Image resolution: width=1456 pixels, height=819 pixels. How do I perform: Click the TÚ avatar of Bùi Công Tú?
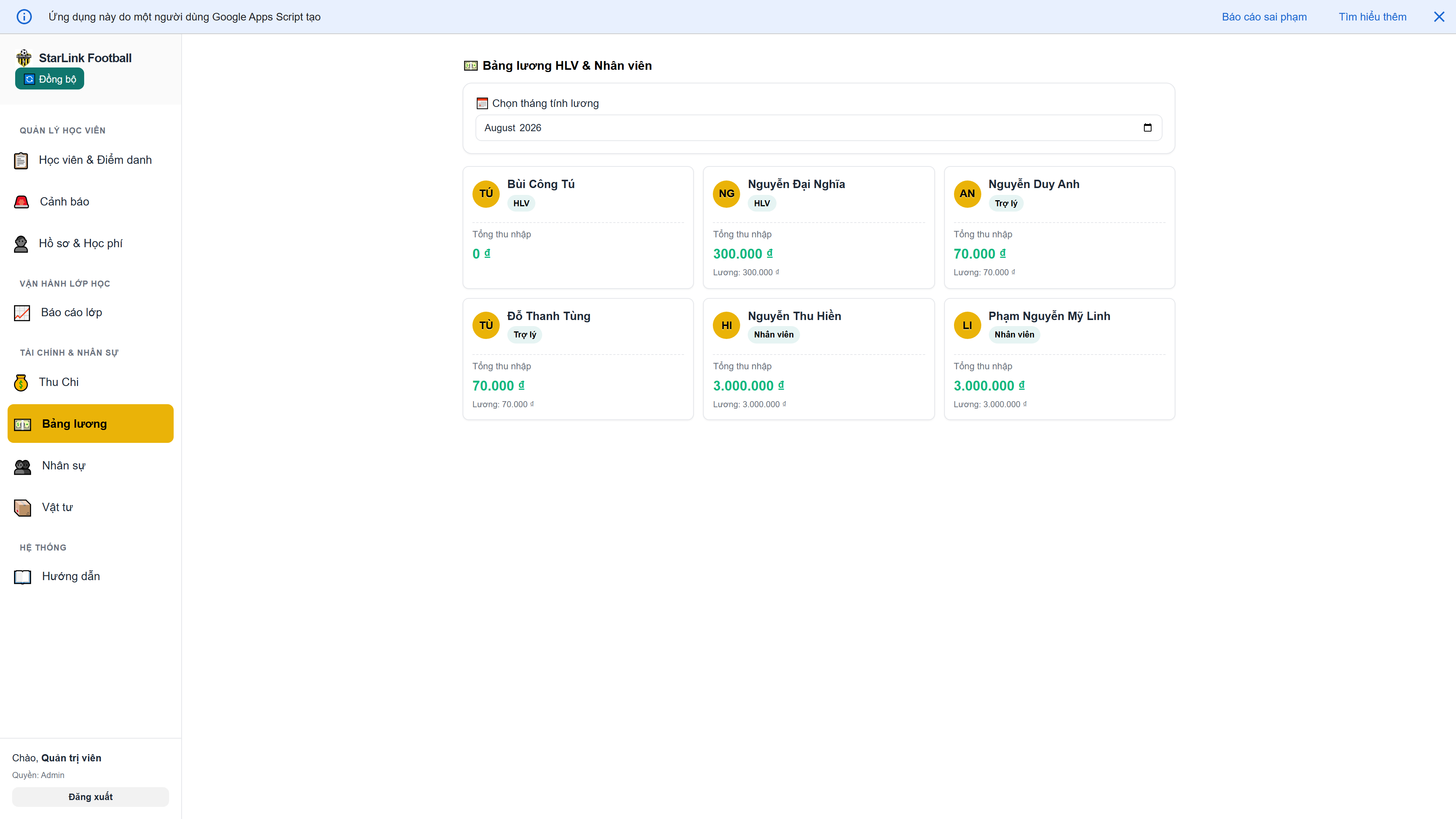pos(486,193)
